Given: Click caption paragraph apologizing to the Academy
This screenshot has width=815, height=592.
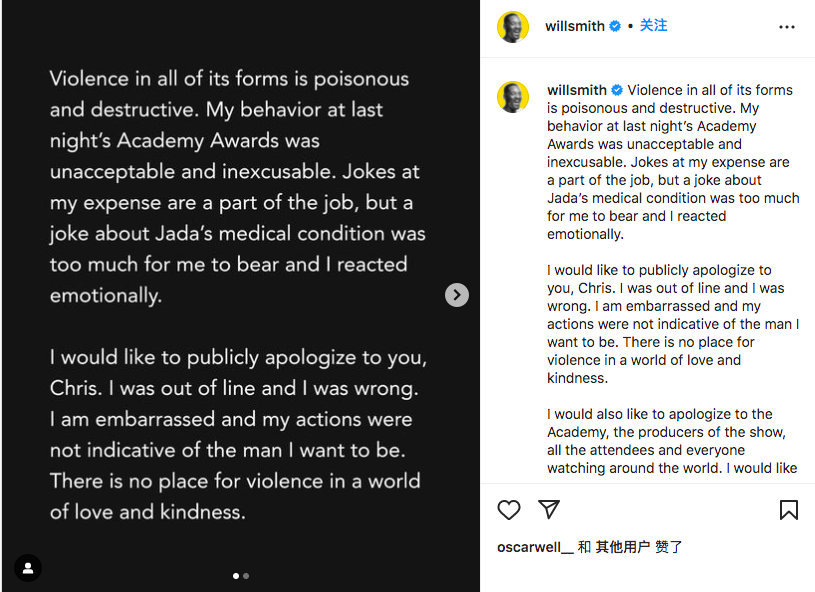Looking at the screenshot, I should (x=672, y=441).
